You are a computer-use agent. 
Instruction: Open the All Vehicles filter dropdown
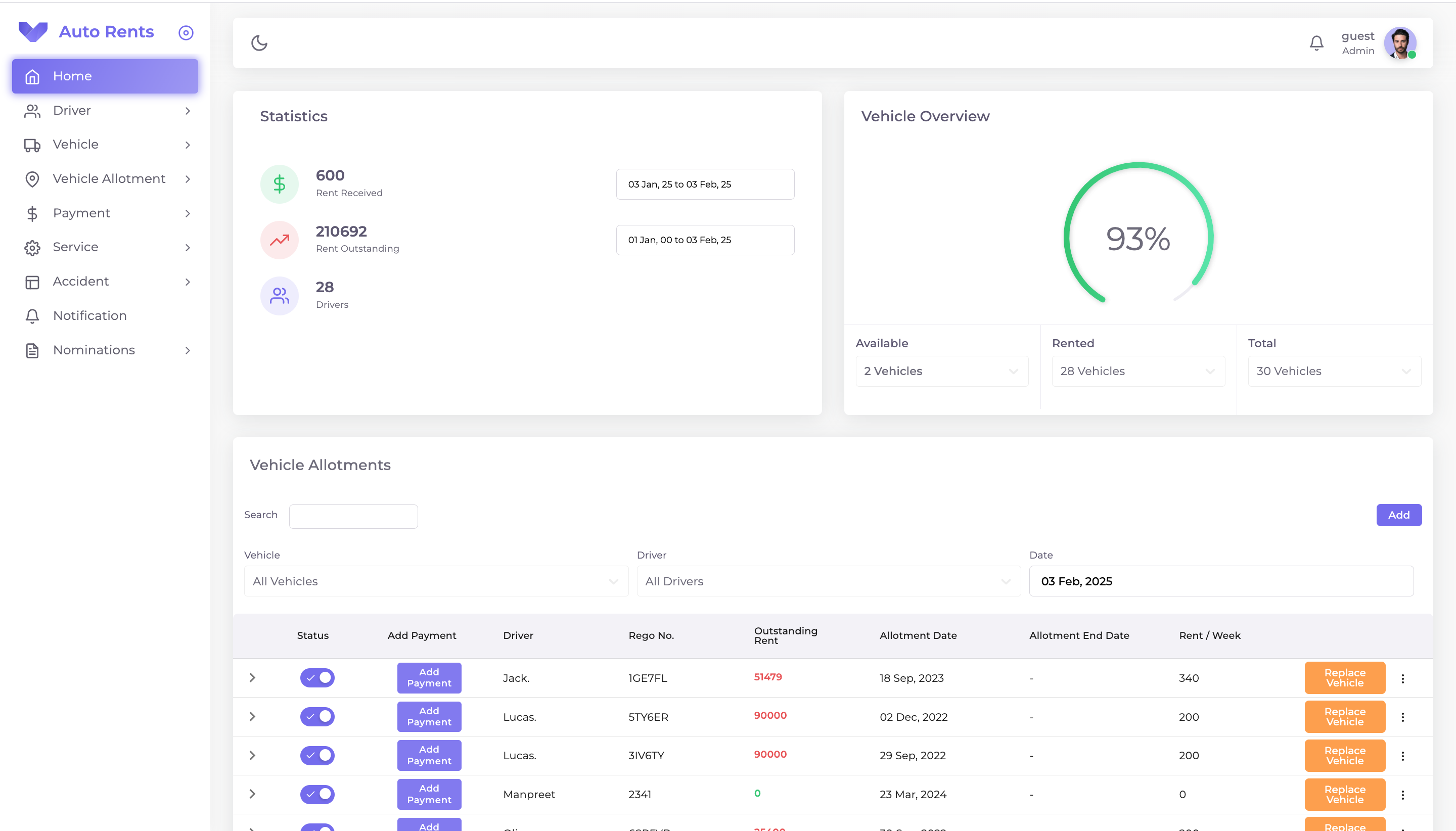[x=436, y=581]
